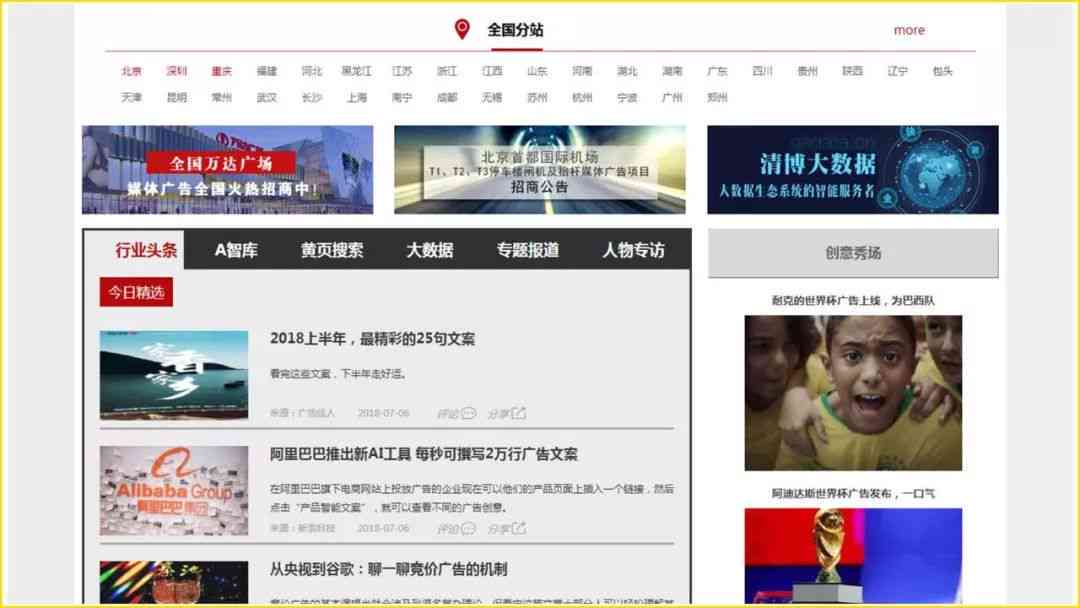1080x608 pixels.
Task: Select the 包头 substation link
Action: point(942,71)
